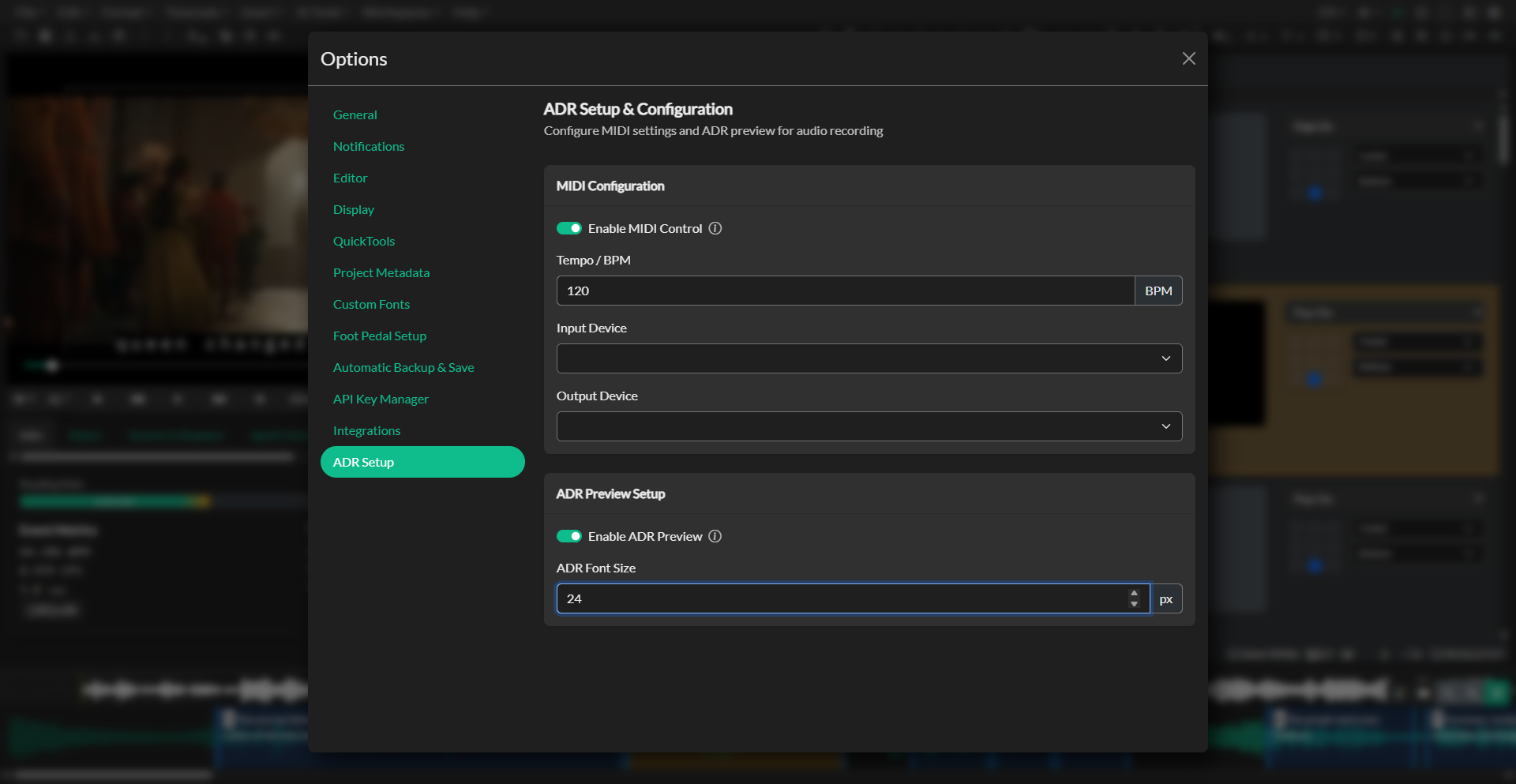
Task: Disable the Enable MIDI Control toggle
Action: pos(569,228)
